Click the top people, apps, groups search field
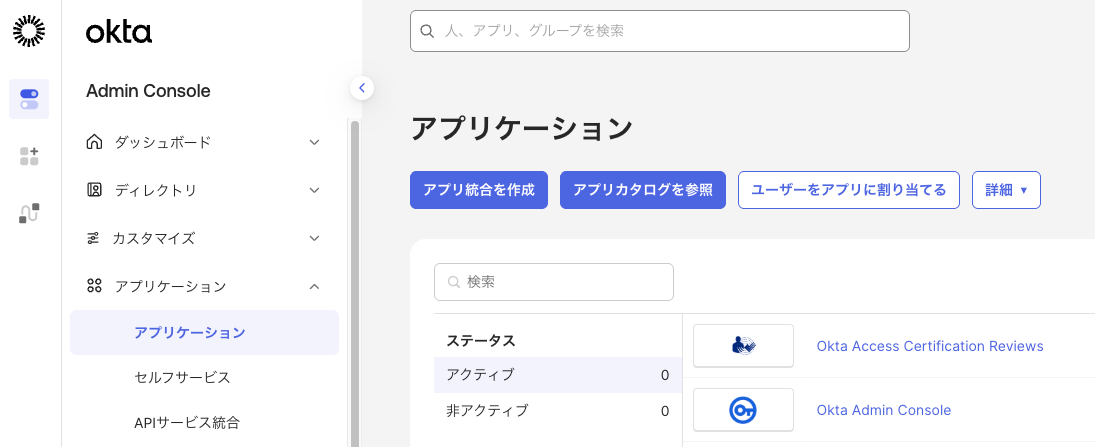This screenshot has width=1095, height=447. pos(660,31)
